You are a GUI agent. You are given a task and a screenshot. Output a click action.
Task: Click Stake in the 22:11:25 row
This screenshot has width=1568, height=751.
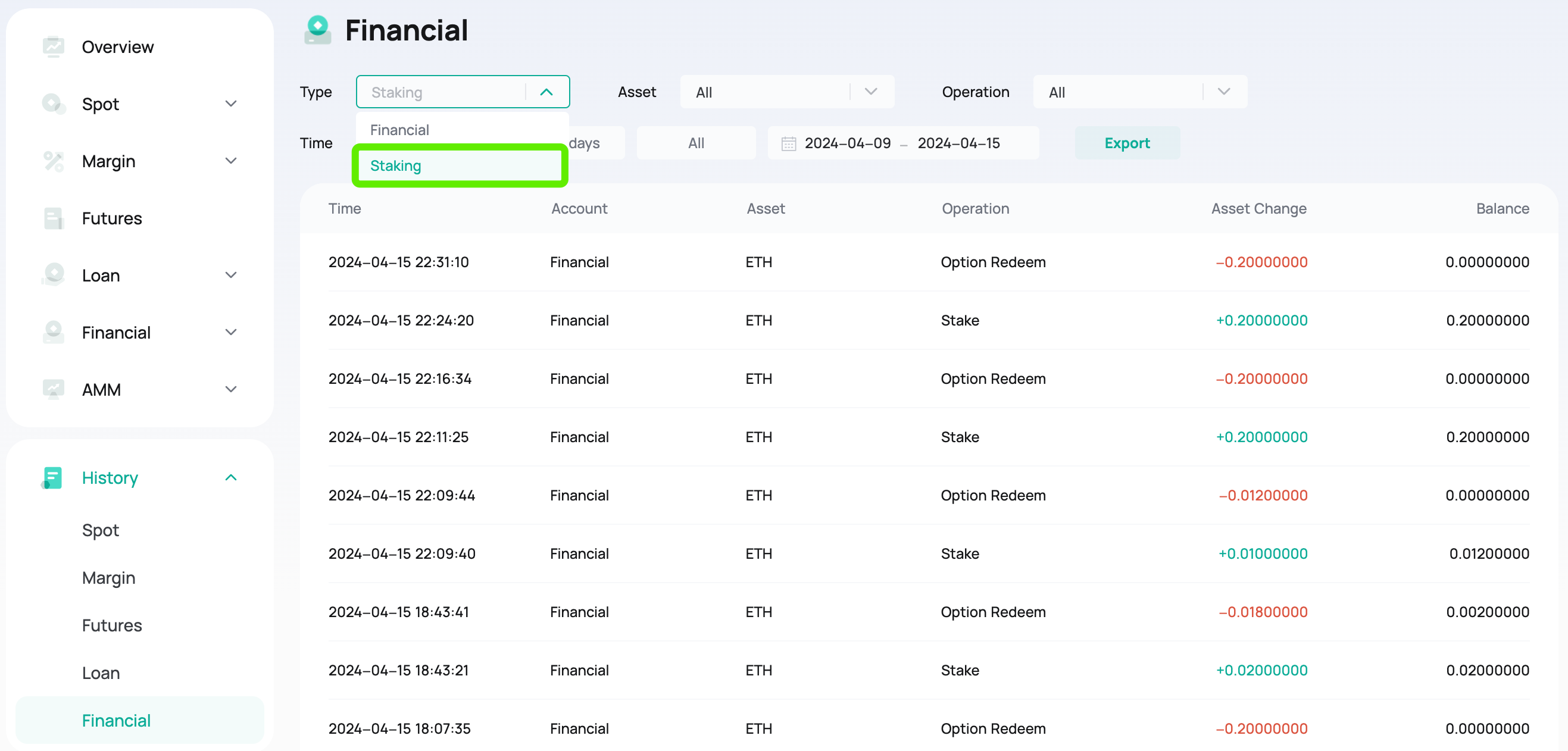[960, 437]
